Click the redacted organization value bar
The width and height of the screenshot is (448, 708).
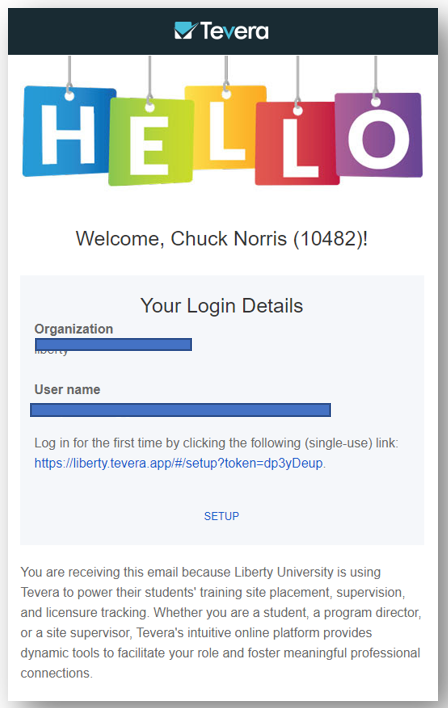[113, 345]
